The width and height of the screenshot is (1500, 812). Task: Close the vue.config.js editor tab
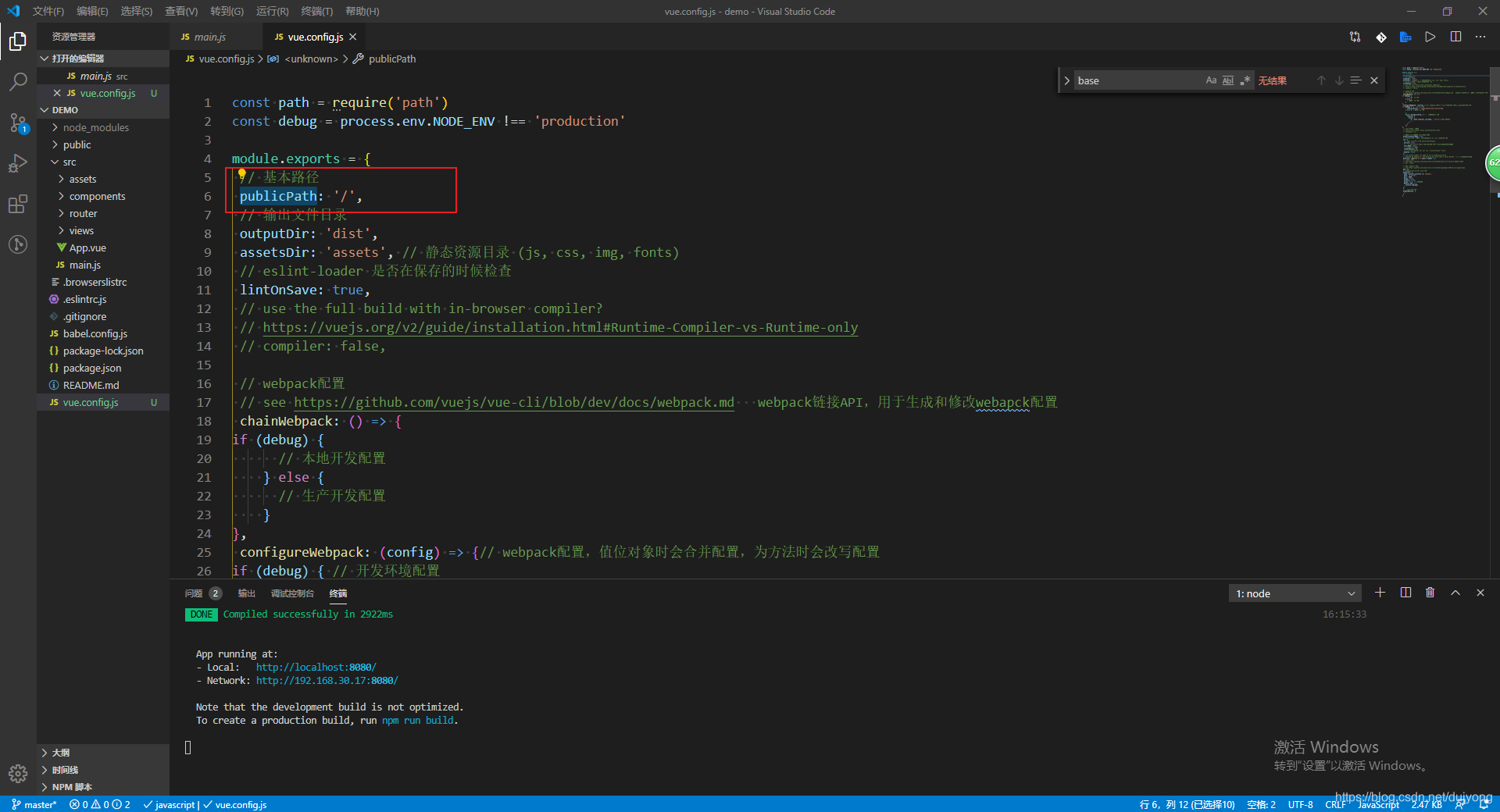point(353,37)
